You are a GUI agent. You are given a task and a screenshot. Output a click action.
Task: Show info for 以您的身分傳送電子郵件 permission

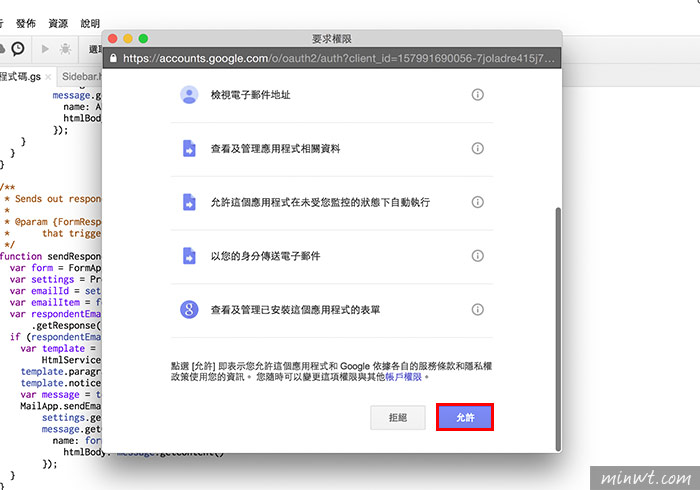477,256
